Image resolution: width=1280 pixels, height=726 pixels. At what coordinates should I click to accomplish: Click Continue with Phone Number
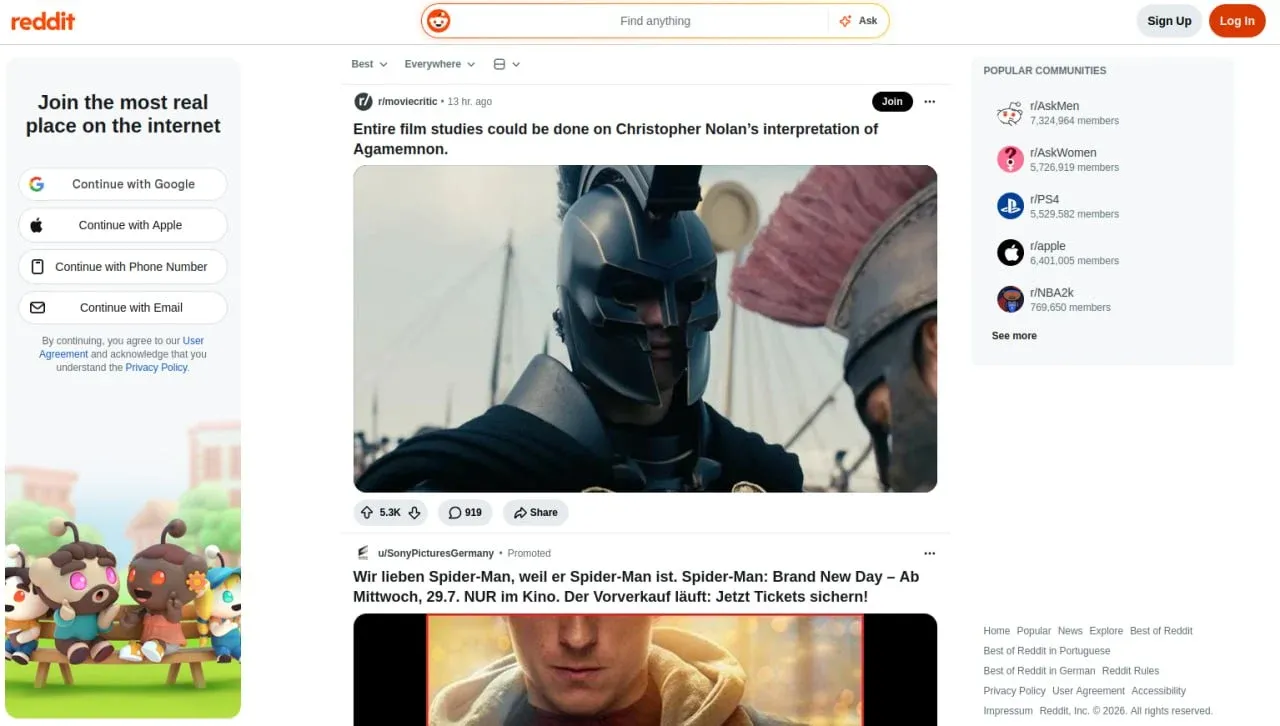tap(123, 267)
